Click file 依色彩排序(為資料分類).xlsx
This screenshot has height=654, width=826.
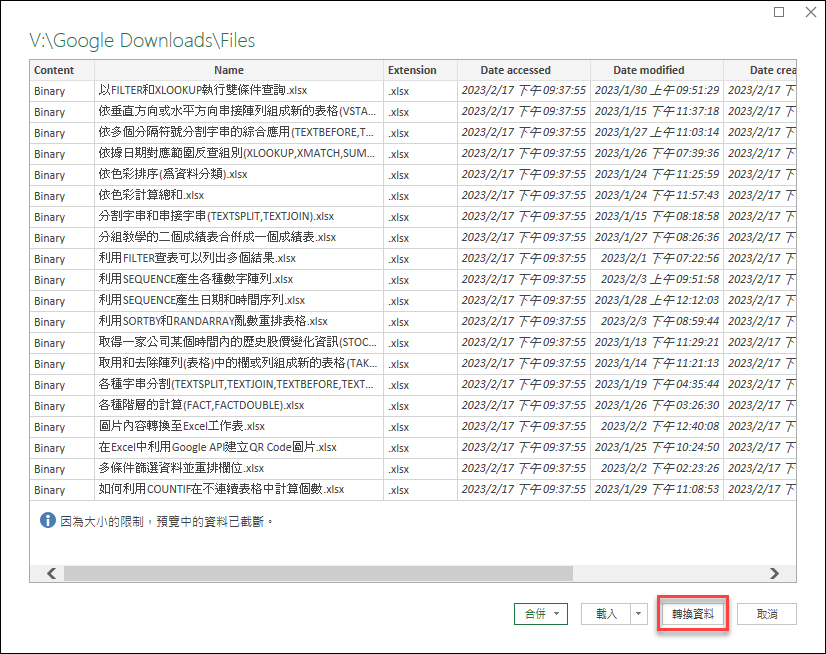click(173, 174)
